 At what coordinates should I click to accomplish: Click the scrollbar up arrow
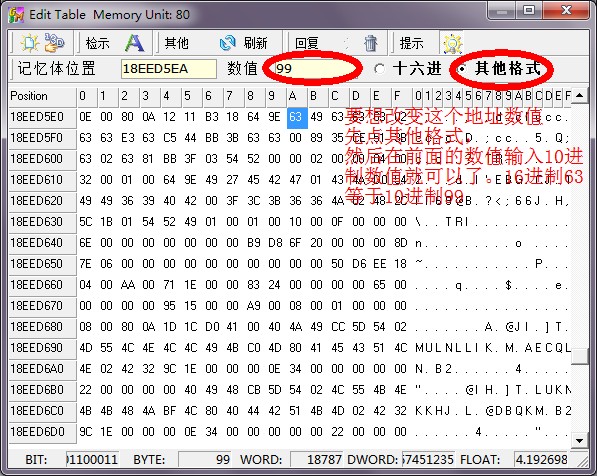point(579,95)
